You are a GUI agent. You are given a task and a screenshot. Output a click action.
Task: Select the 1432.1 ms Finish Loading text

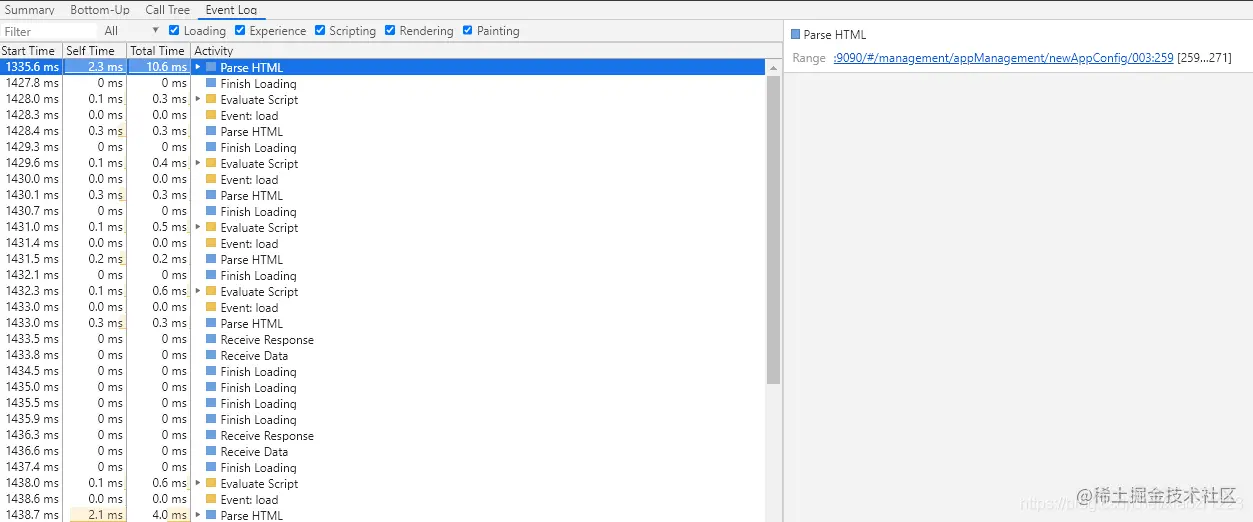pos(259,275)
